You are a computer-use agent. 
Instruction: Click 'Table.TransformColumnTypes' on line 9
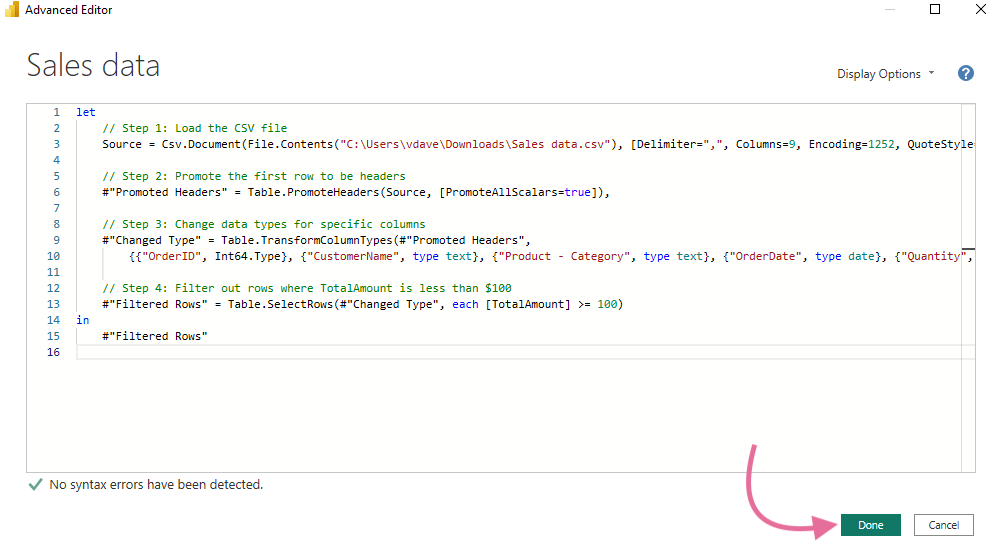[x=306, y=240]
